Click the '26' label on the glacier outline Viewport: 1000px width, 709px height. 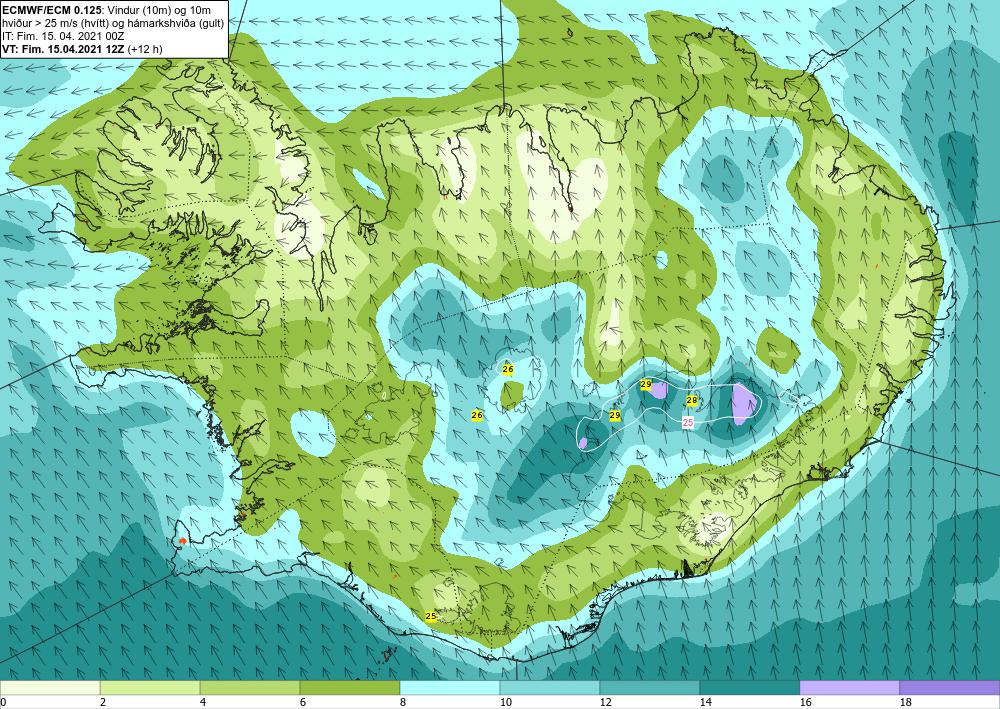tap(508, 369)
